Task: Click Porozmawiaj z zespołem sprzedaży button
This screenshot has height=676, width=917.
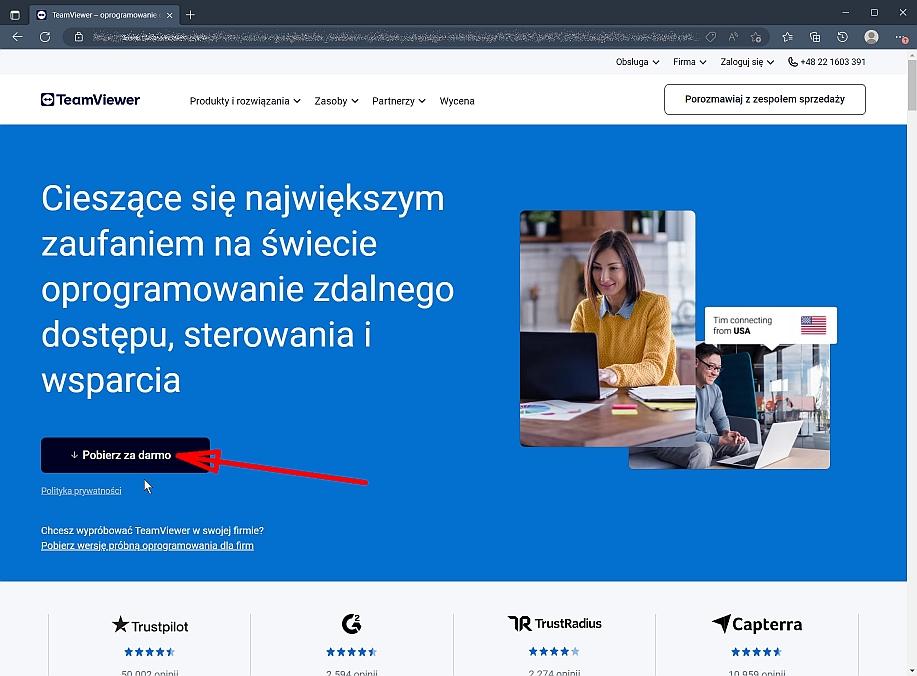Action: 765,99
